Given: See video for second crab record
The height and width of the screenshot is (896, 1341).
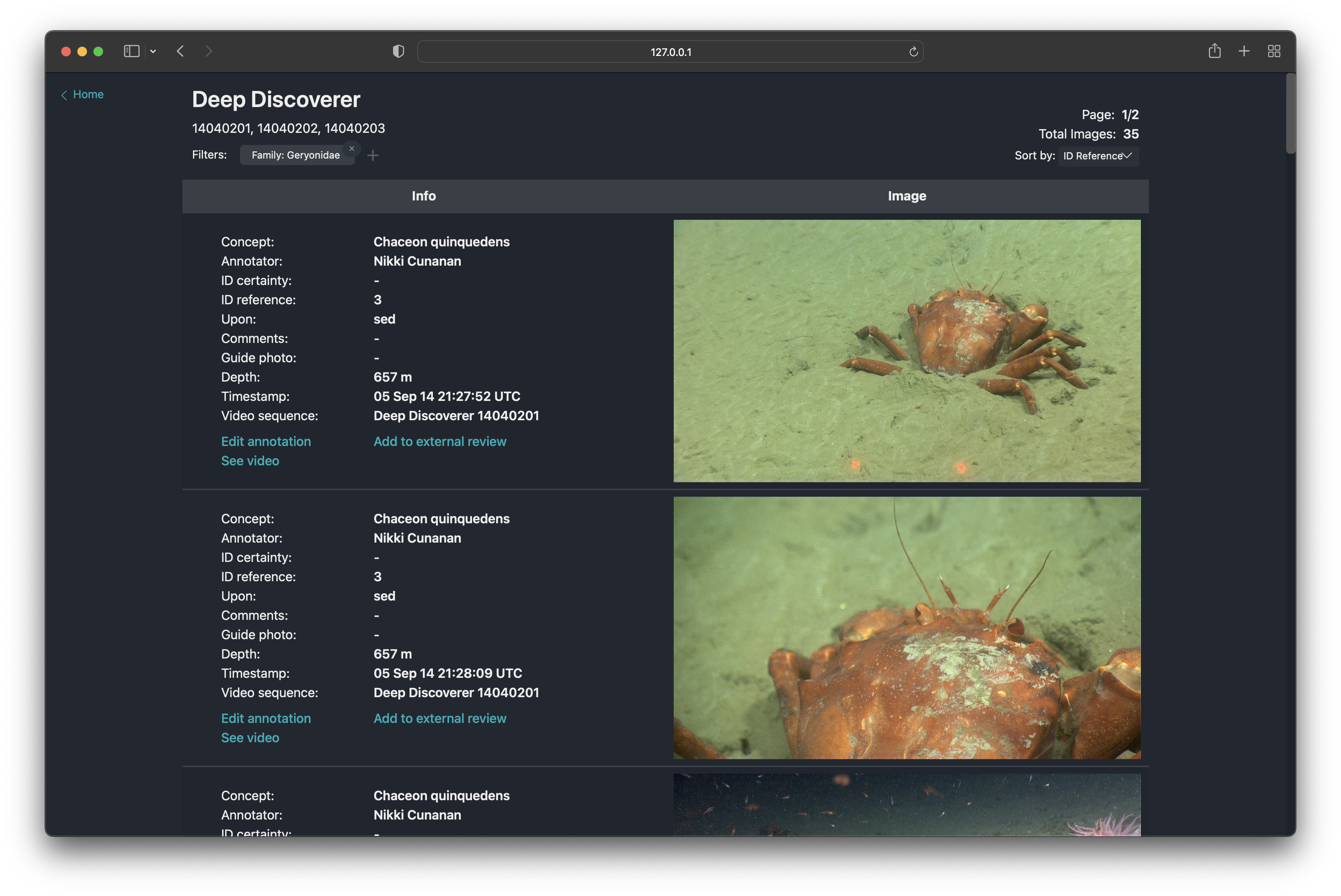Looking at the screenshot, I should [x=250, y=738].
